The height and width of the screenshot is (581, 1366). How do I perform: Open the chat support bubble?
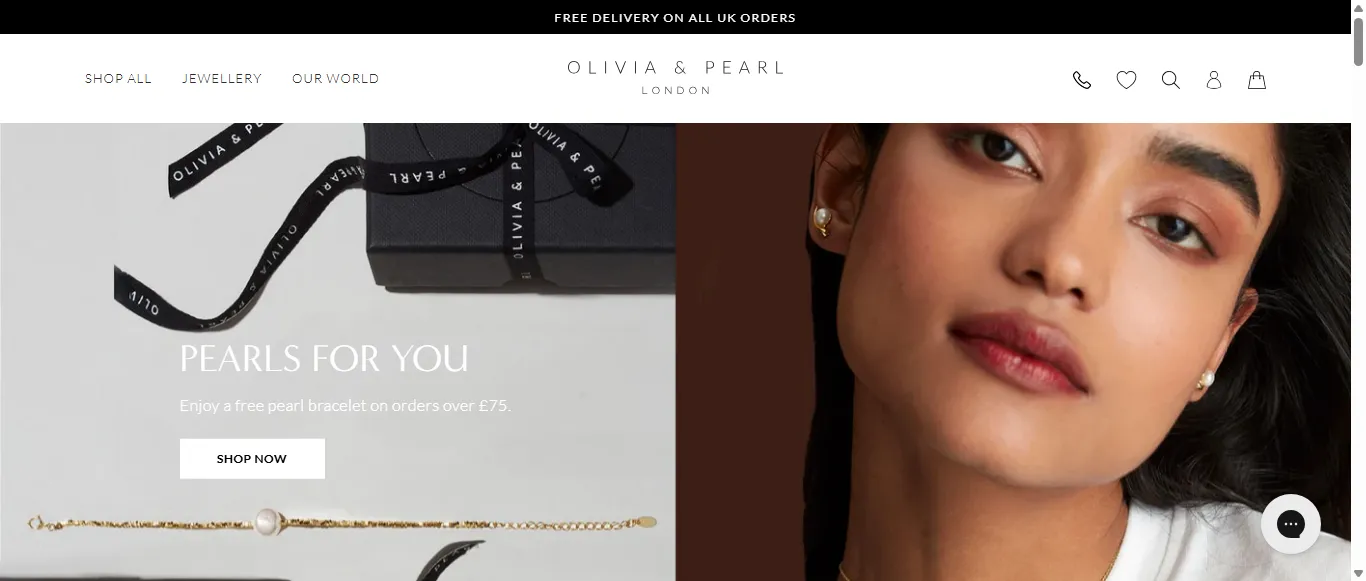[1291, 524]
